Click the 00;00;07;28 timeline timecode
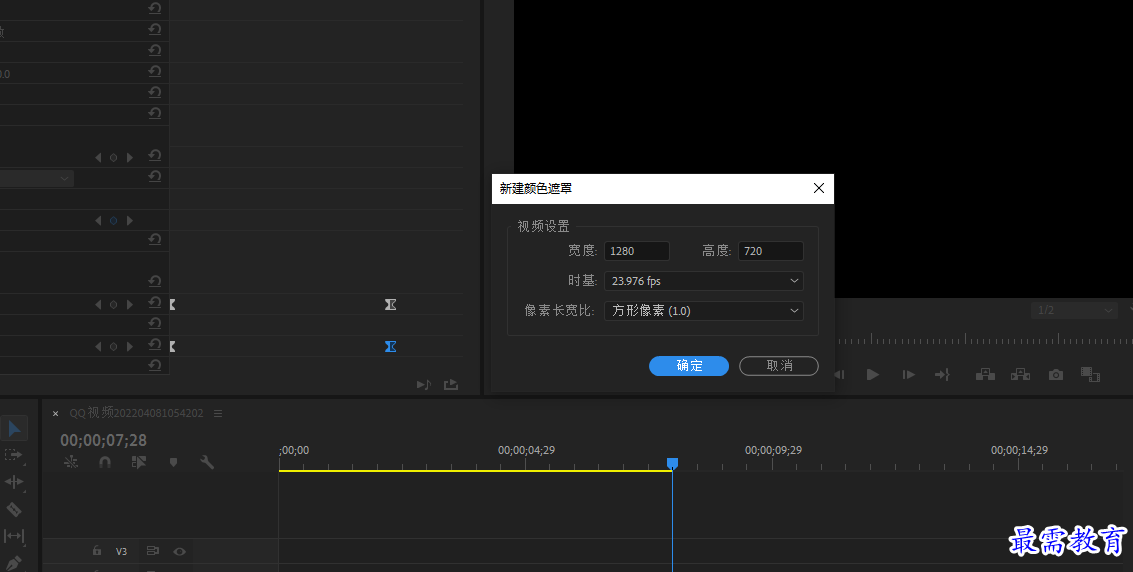The width and height of the screenshot is (1133, 572). [103, 440]
